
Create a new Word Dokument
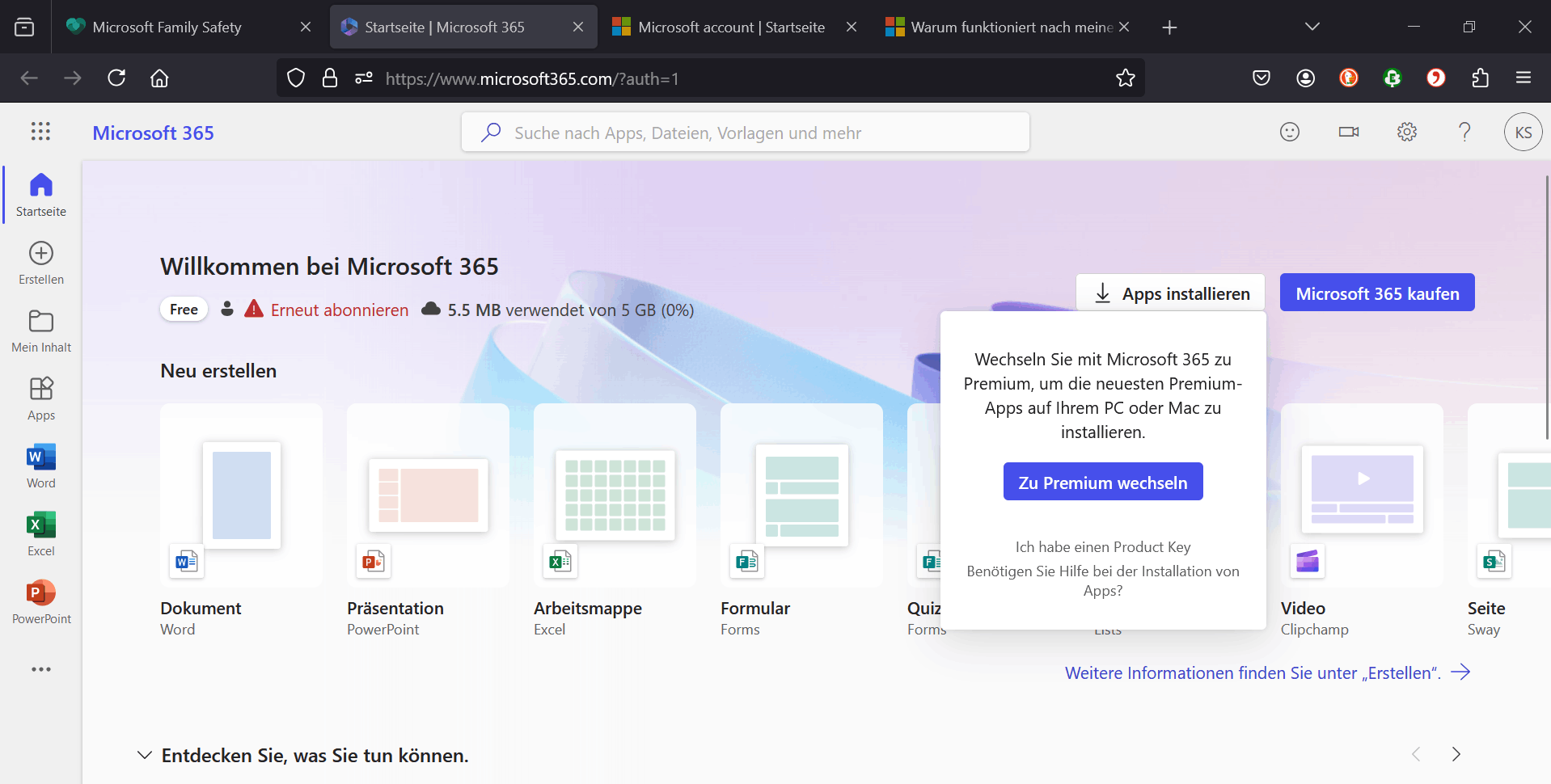241,521
